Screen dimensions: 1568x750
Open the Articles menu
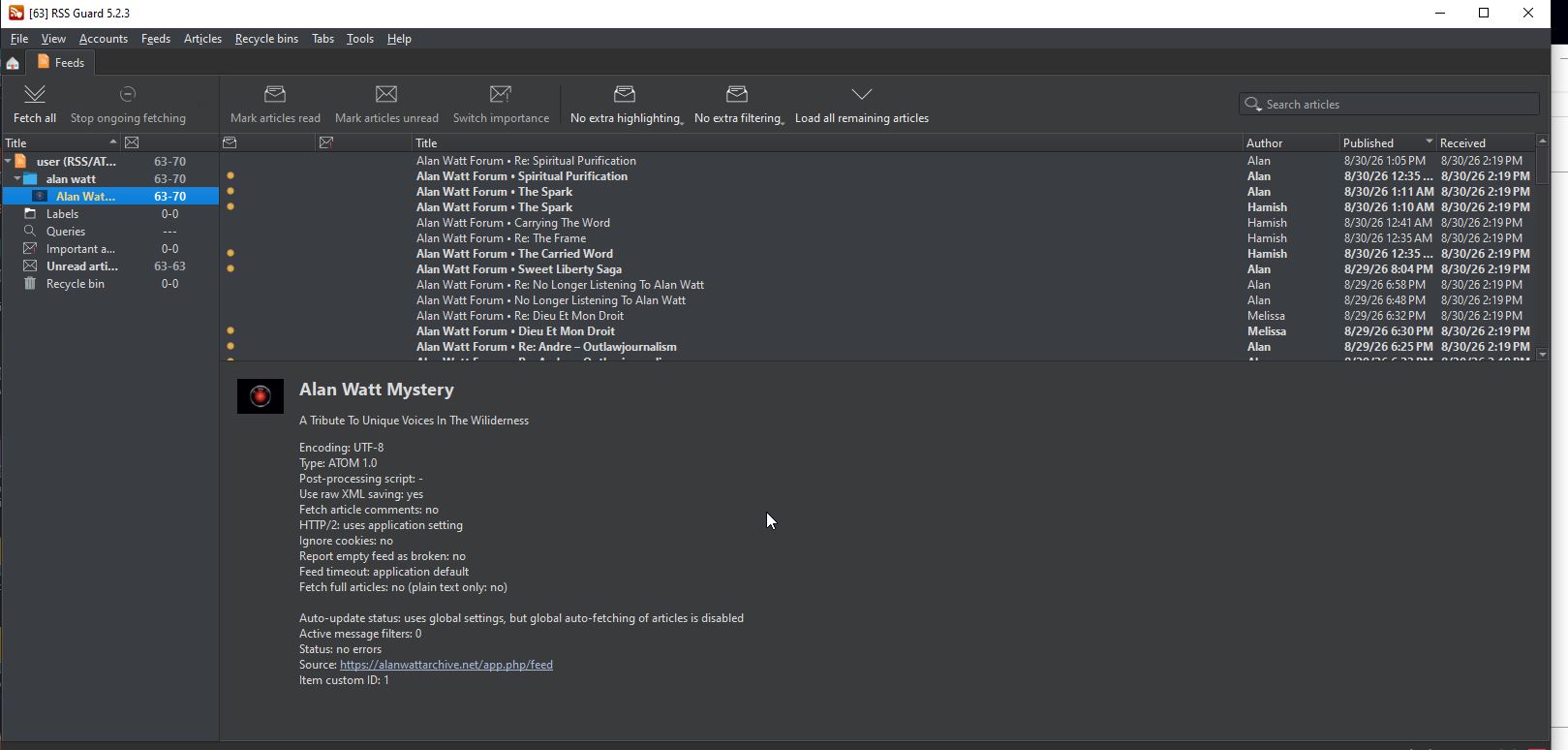[202, 39]
